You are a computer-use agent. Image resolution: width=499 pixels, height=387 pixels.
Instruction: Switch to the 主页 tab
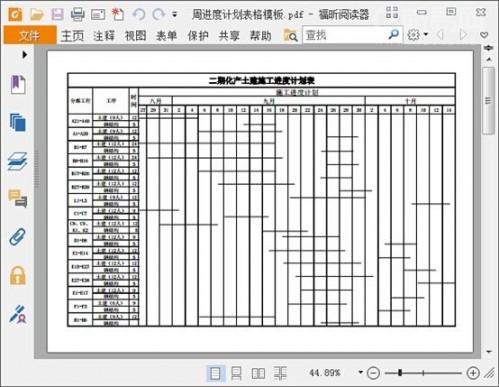[72, 35]
